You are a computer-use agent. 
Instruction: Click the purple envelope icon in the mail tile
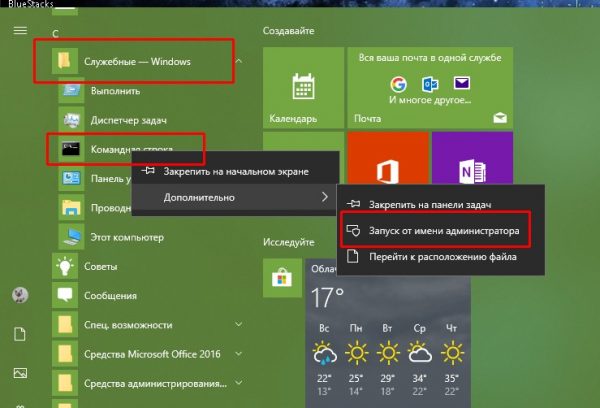tap(461, 83)
